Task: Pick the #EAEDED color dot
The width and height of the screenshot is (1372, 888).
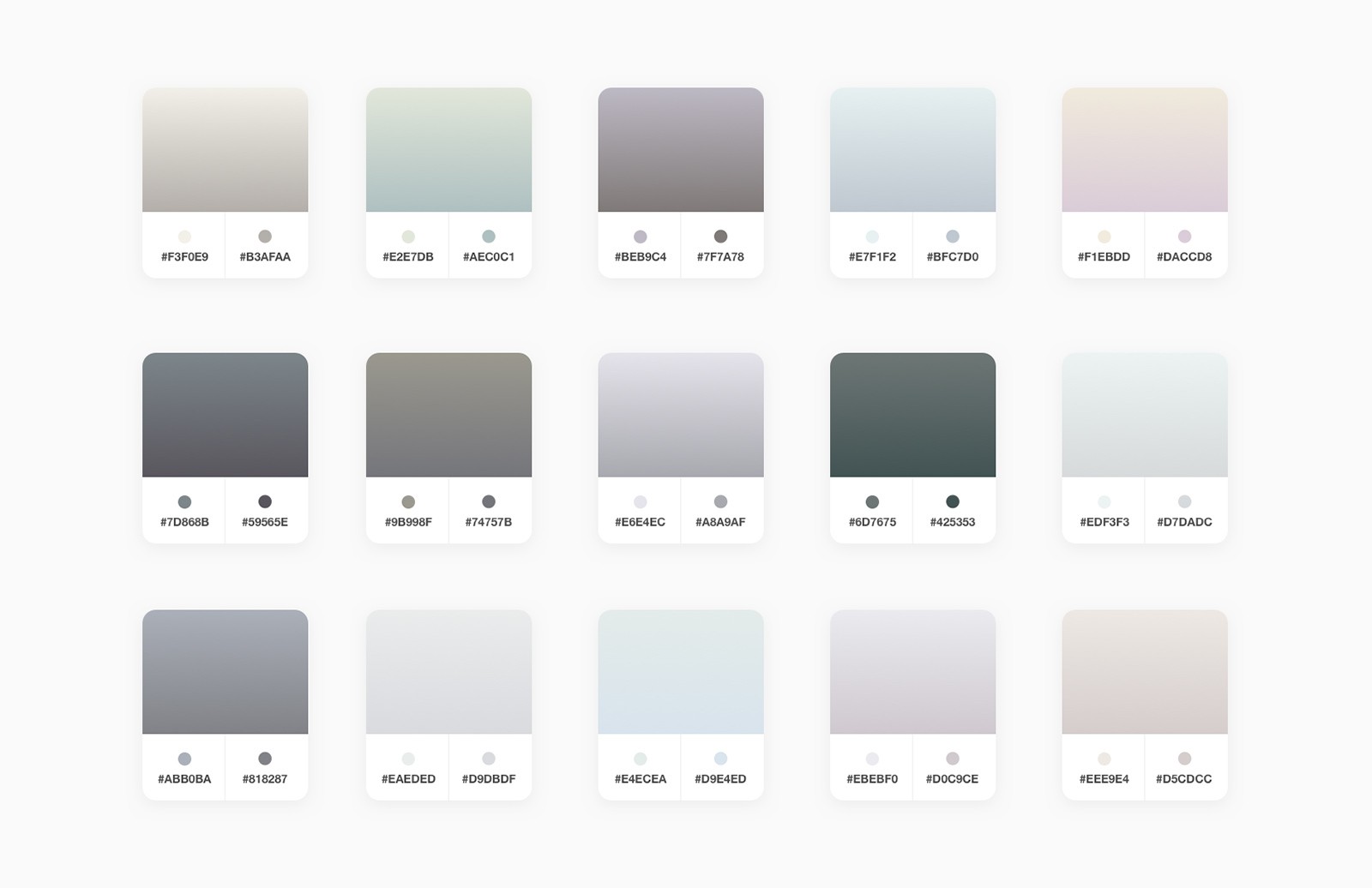Action: (408, 759)
